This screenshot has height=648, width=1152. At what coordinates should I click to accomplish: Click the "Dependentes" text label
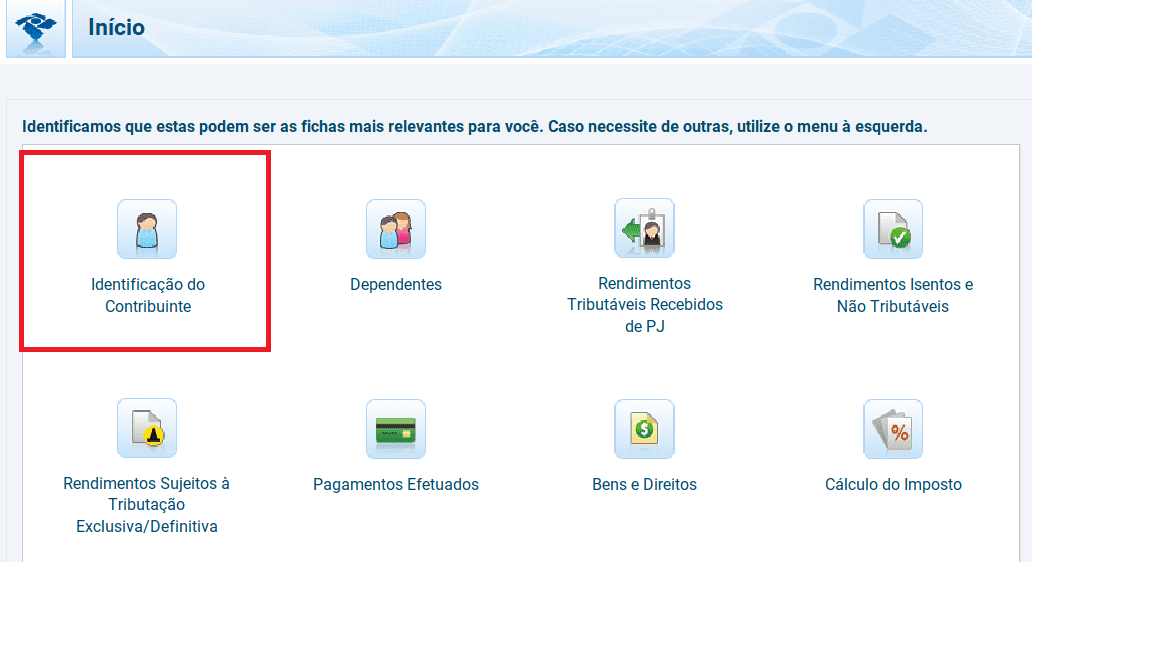(x=396, y=285)
